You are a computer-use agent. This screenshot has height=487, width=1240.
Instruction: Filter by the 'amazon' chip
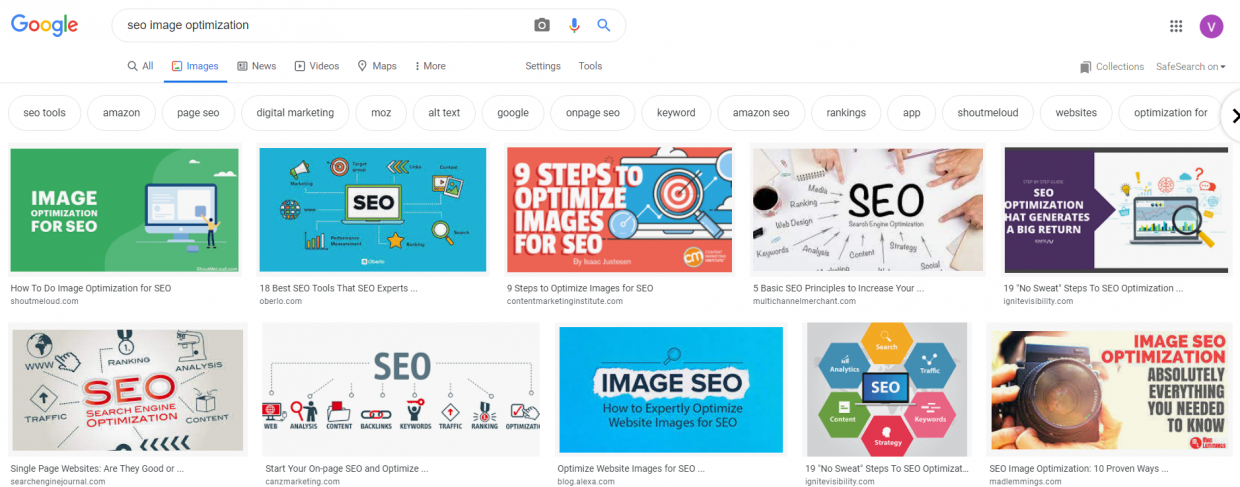coord(121,113)
